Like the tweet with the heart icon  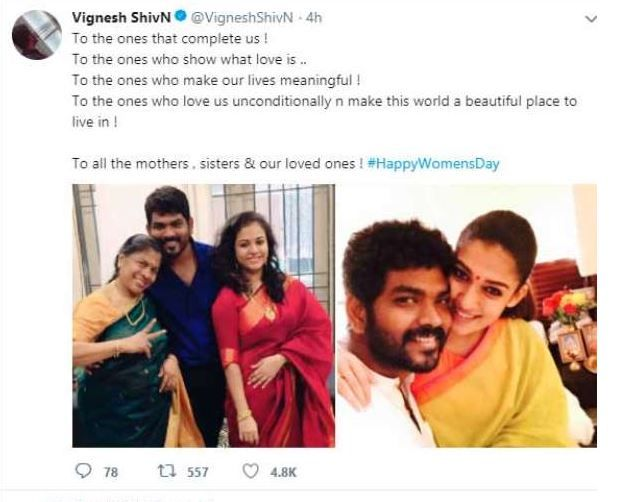pos(251,472)
